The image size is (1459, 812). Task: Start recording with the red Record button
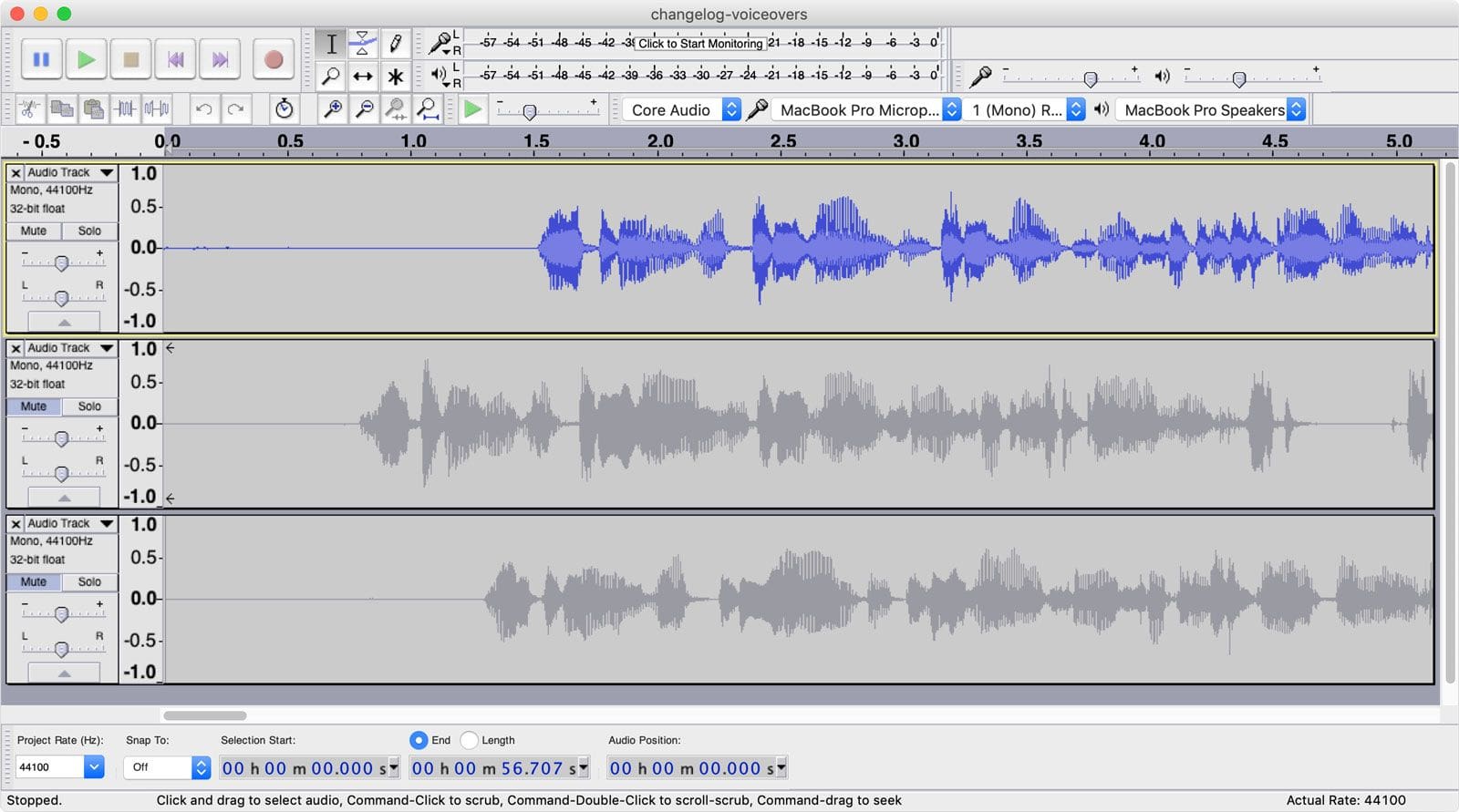coord(273,60)
